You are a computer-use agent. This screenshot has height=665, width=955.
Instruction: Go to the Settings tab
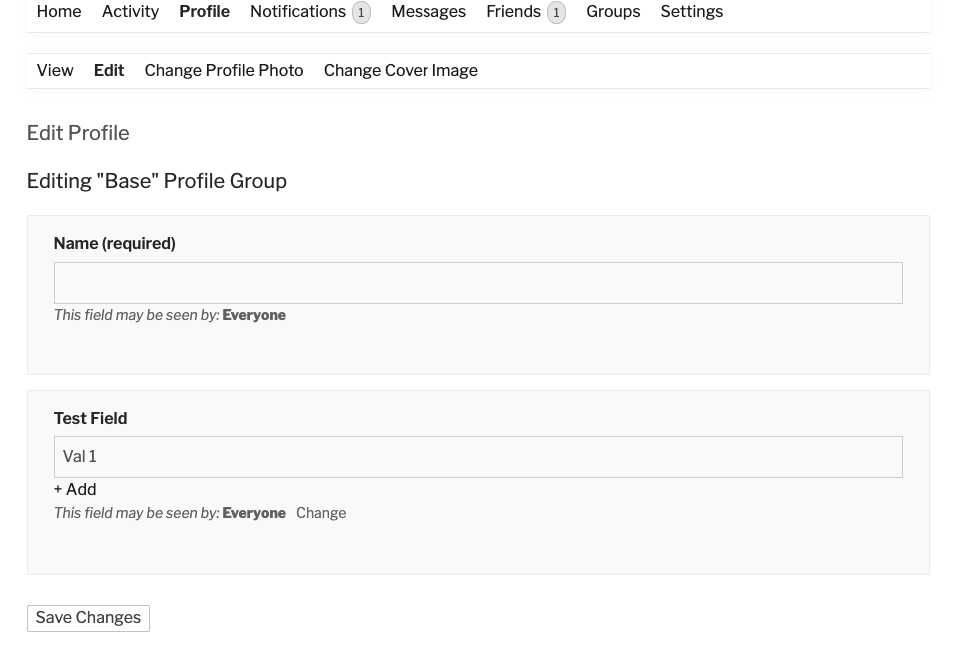click(x=691, y=12)
